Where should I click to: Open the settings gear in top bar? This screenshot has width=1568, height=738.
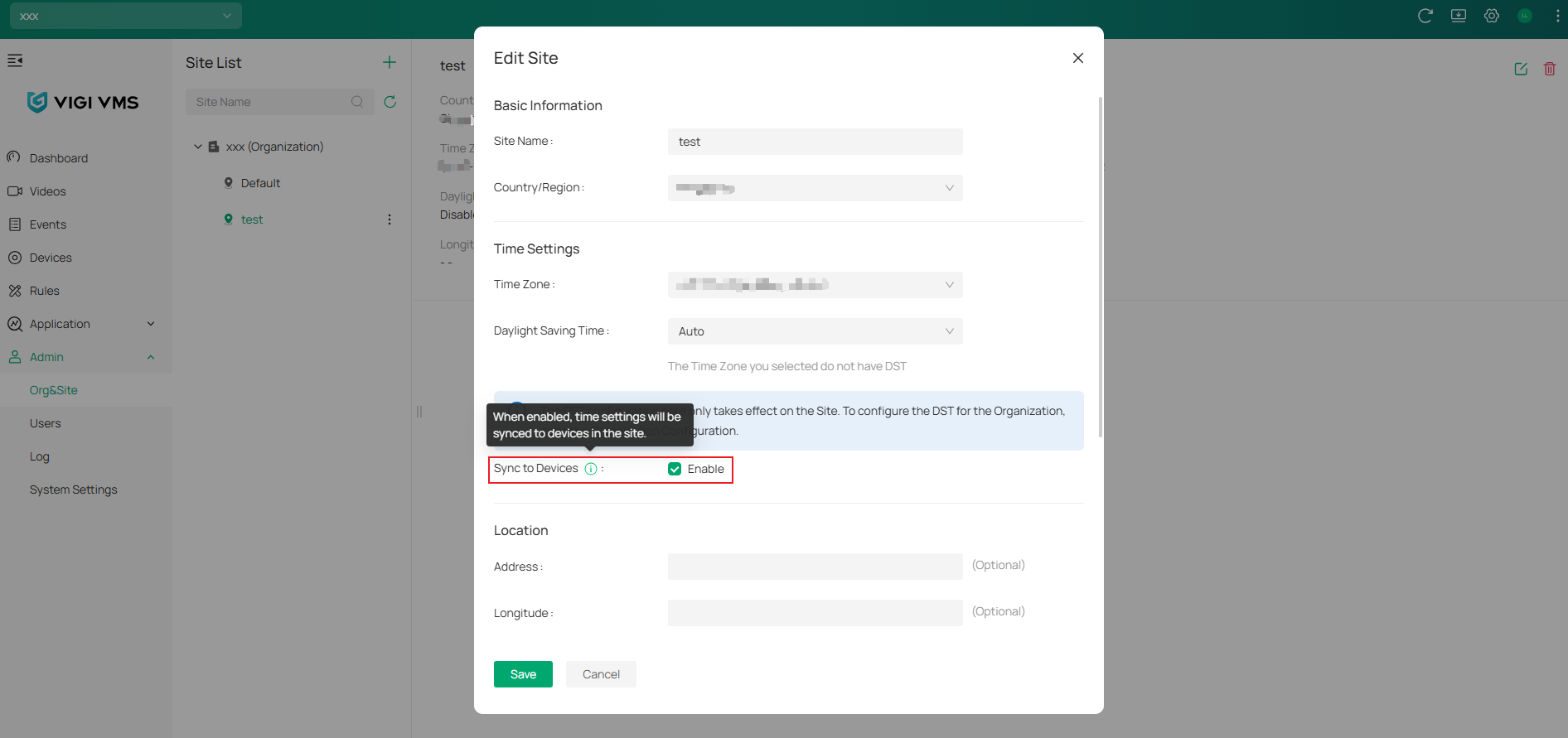(x=1492, y=16)
